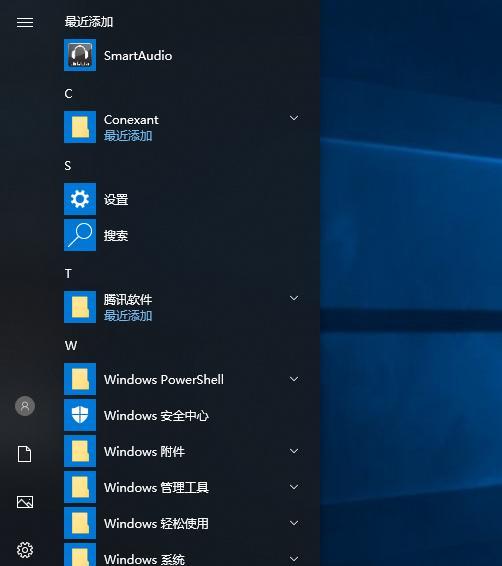Open 设置 gear tile icon
Viewport: 502px width, 566px height.
coord(80,199)
